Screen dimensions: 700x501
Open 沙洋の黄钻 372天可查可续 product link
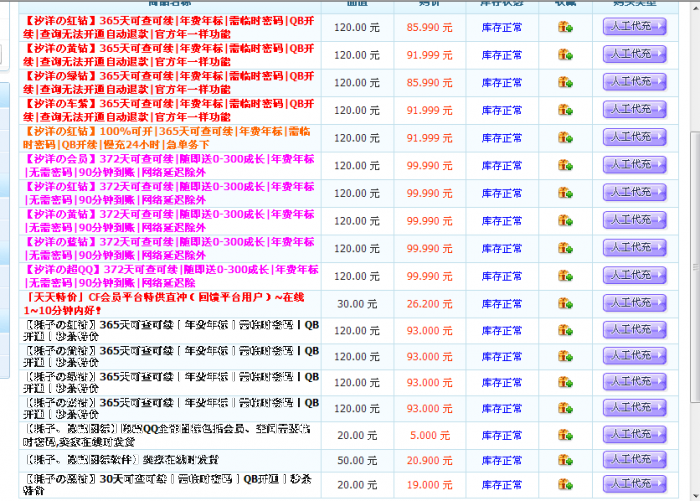click(169, 221)
